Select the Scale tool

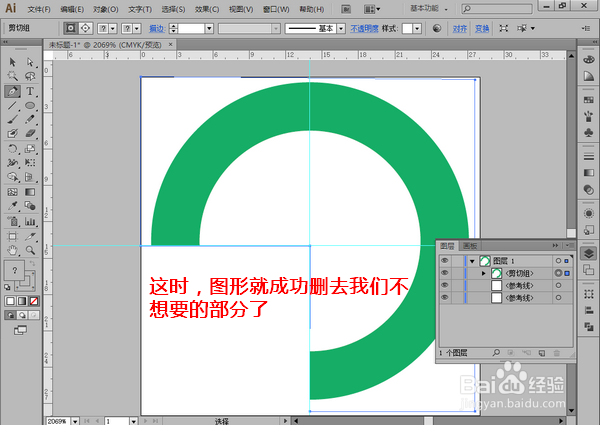pyautogui.click(x=30, y=148)
